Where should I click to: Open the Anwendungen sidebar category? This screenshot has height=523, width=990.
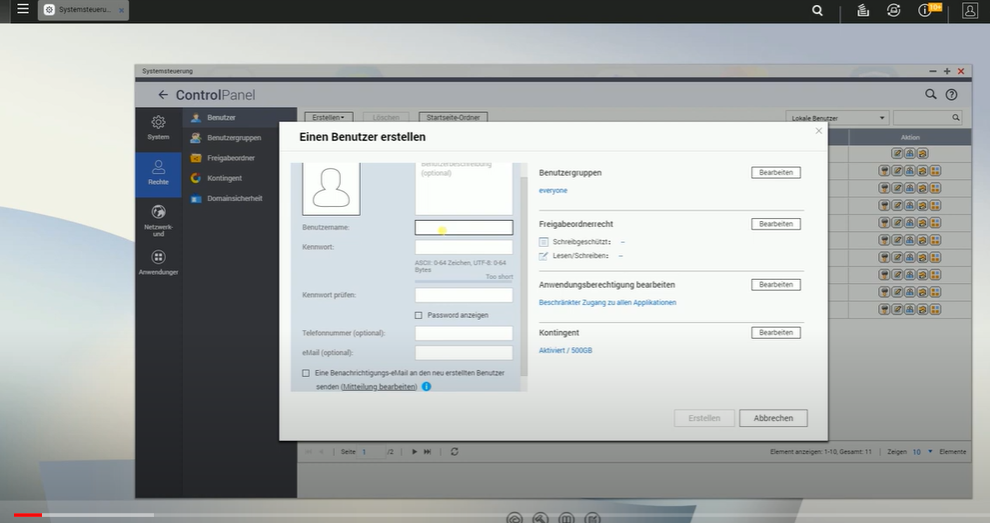158,262
